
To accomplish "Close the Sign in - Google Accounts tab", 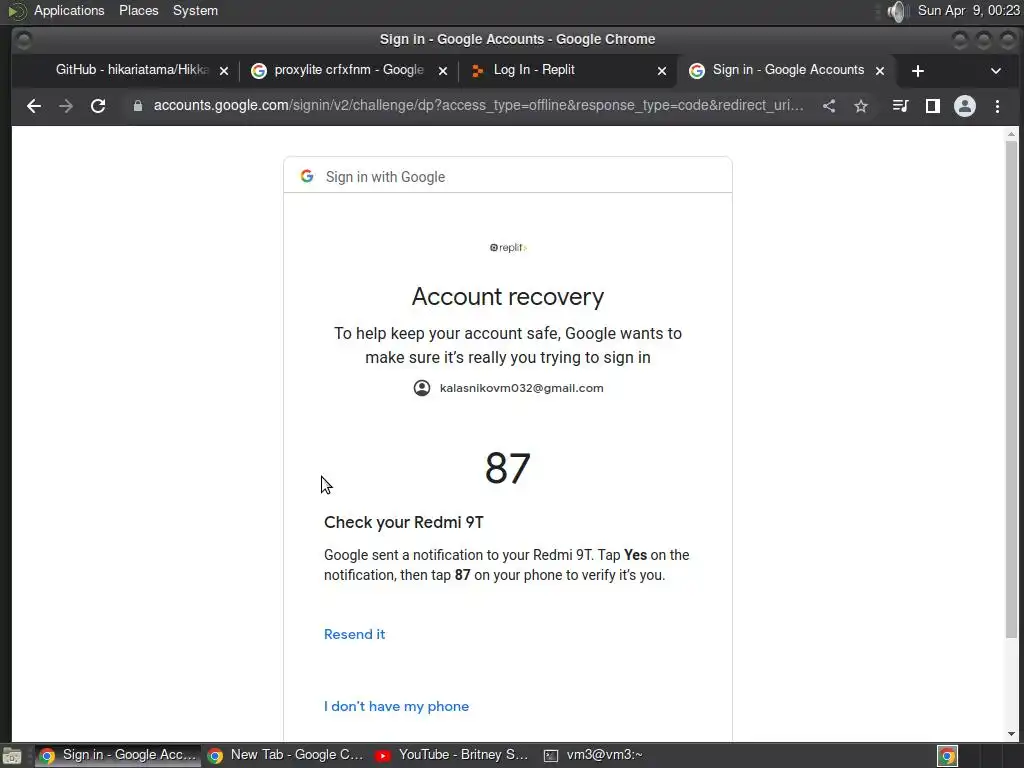I will coord(880,71).
